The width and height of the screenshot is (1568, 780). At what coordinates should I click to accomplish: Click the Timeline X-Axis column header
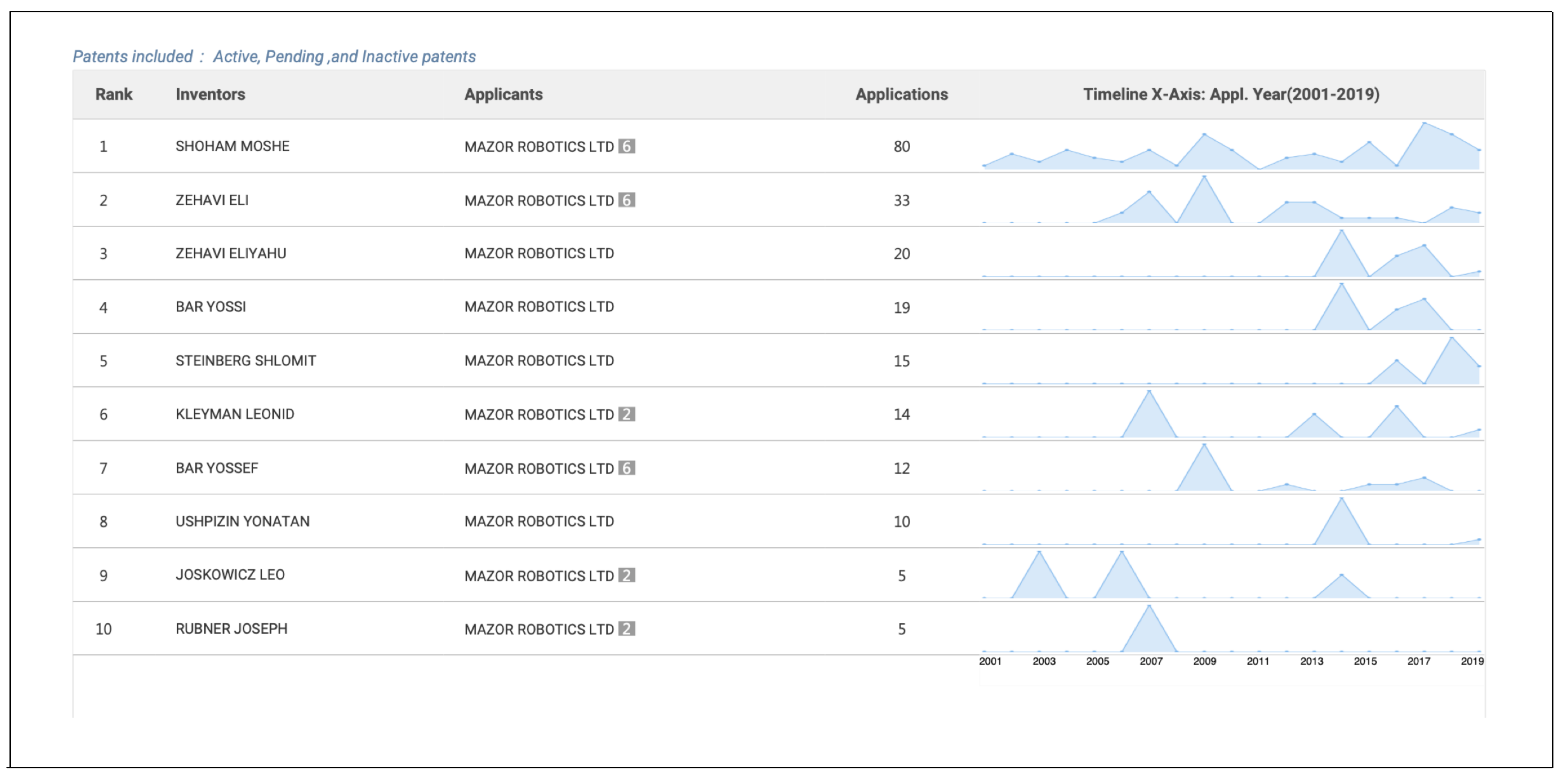1231,94
